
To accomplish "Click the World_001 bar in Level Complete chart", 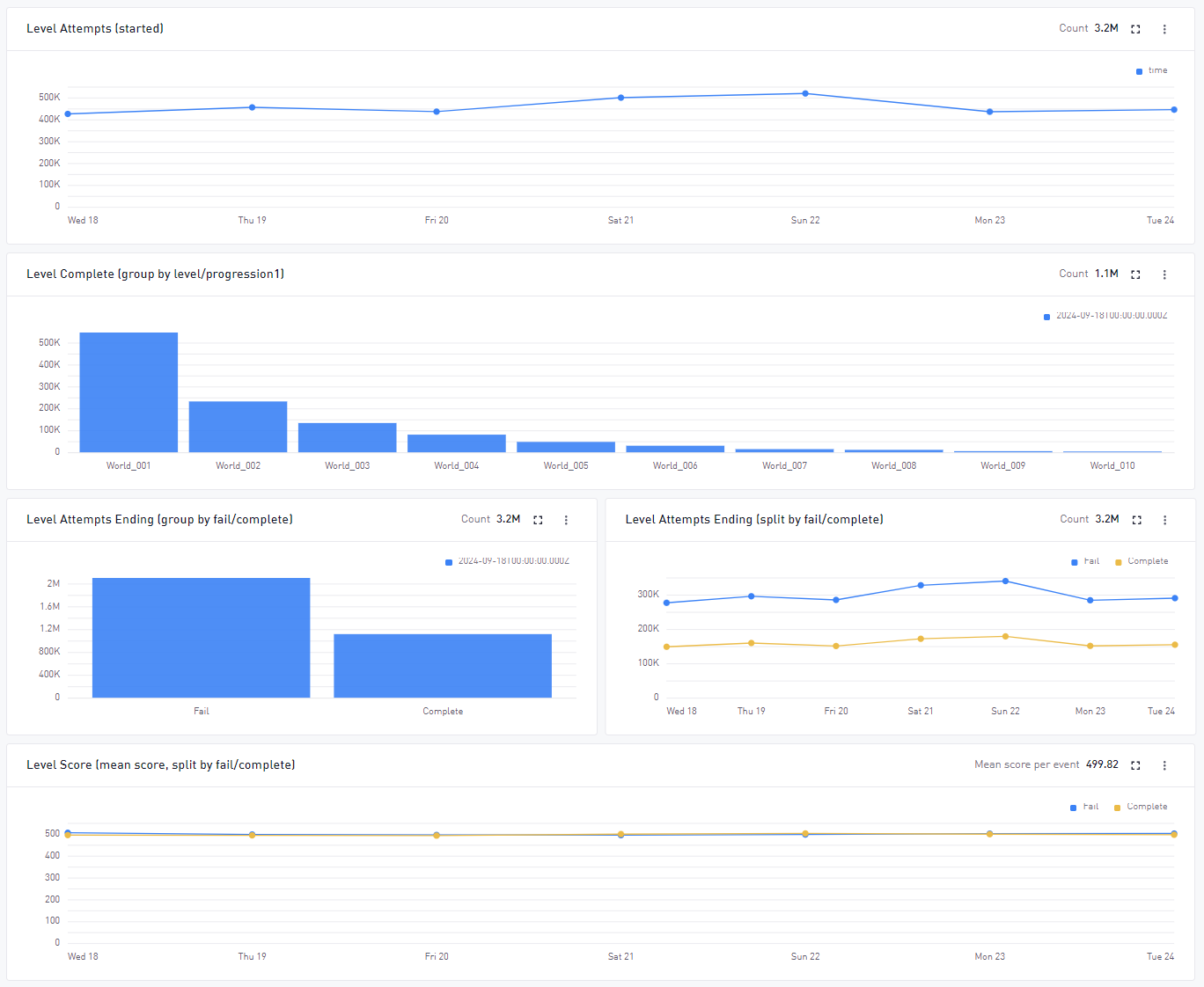I will [x=128, y=392].
